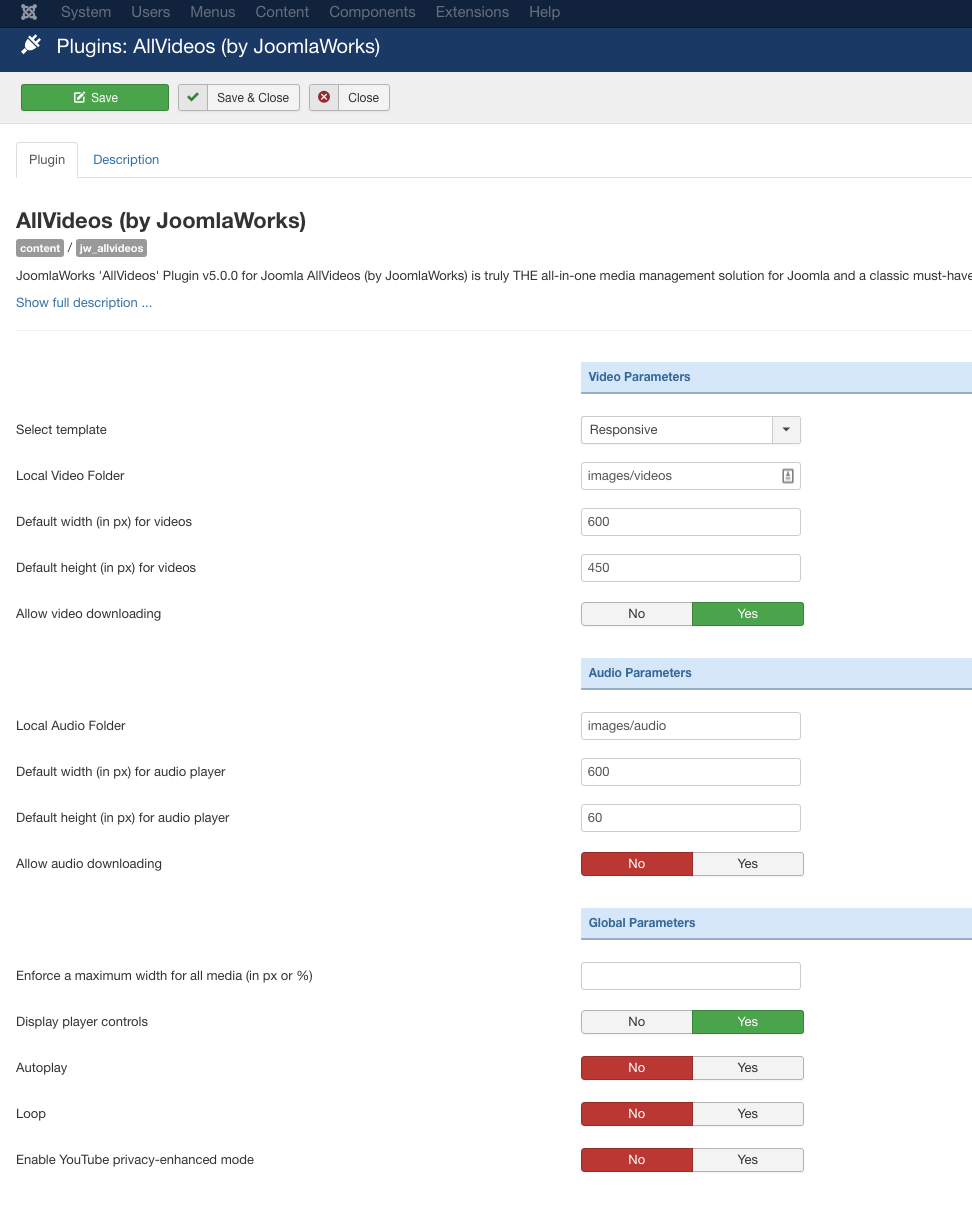
Task: Enable YouTube privacy-enhanced mode with Yes
Action: (x=748, y=1160)
